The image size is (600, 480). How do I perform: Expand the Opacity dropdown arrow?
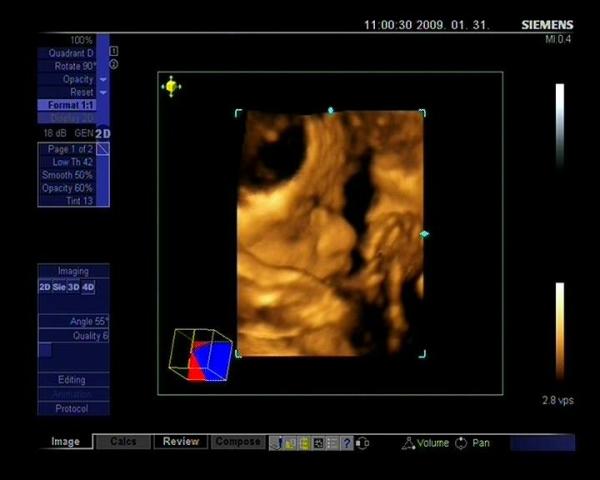click(x=103, y=79)
